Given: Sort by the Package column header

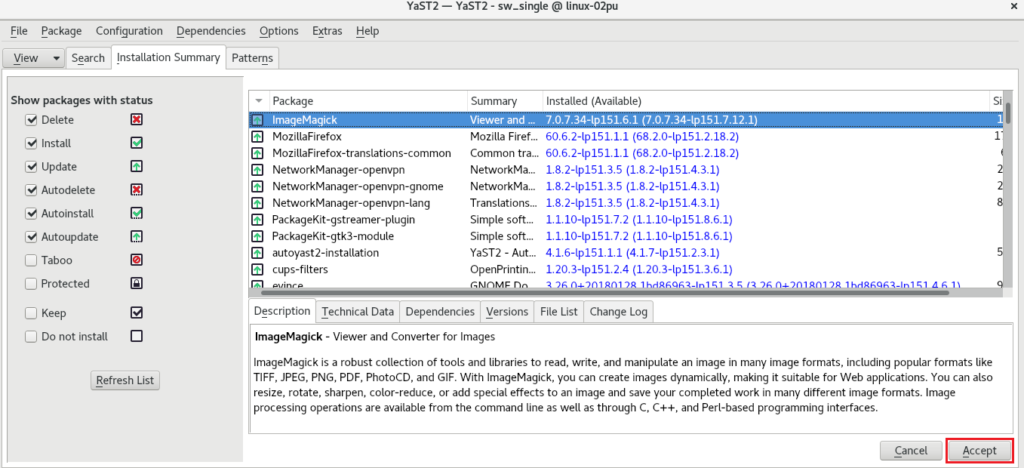Looking at the screenshot, I should click(368, 101).
